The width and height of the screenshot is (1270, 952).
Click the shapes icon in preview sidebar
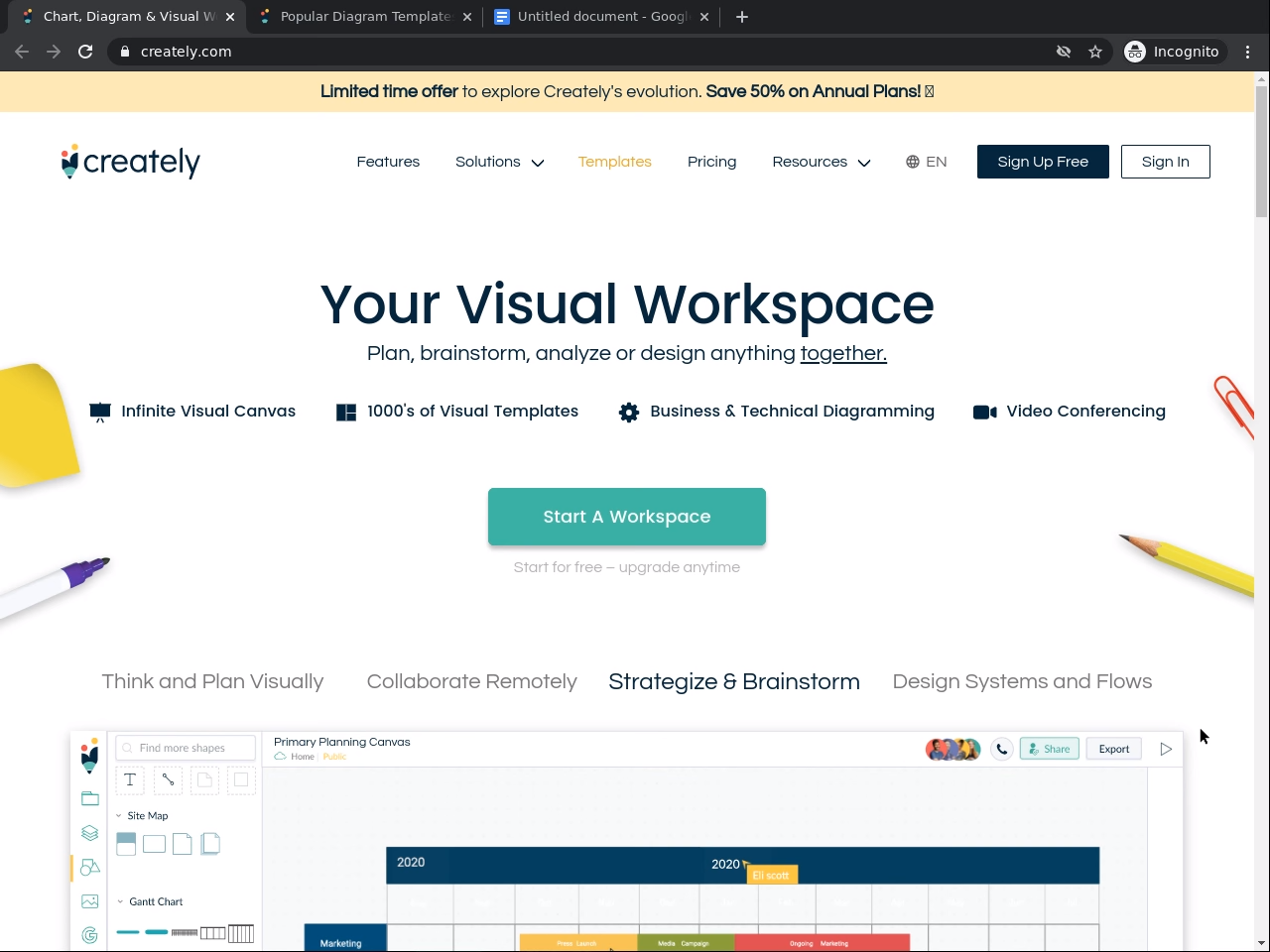(x=89, y=867)
